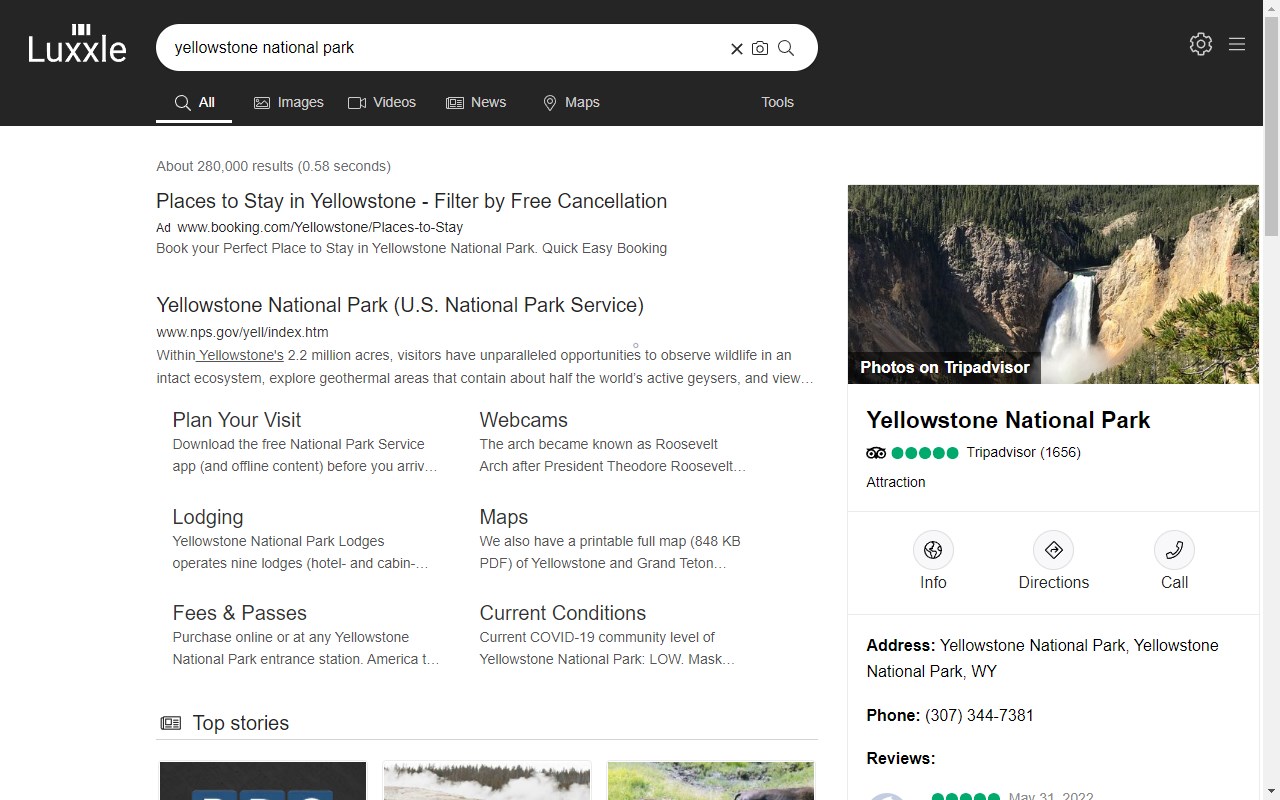Open the News tab
Viewport: 1280px width, 800px height.
pos(475,102)
